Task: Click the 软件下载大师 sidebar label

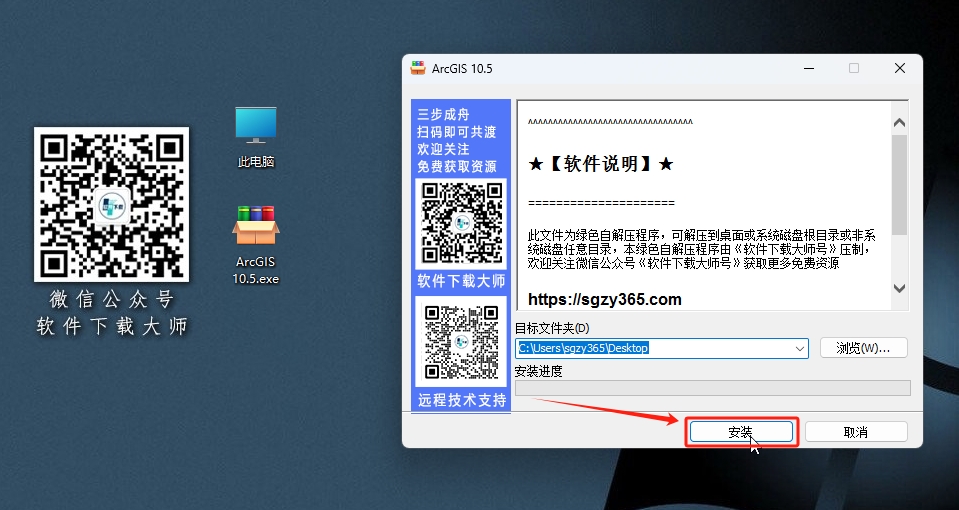Action: tap(461, 281)
